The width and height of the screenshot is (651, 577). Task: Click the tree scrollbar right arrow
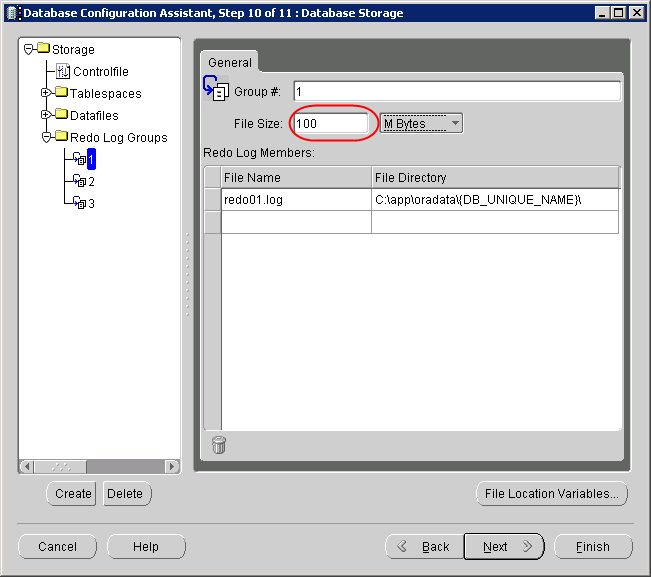[171, 467]
